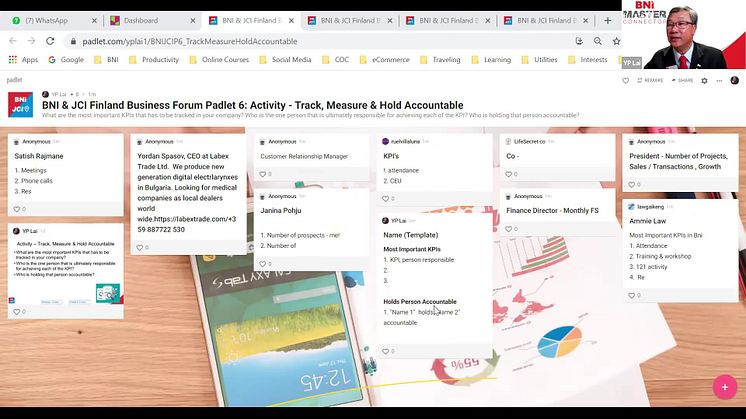Like the Ammie Law post
The height and width of the screenshot is (419, 746).
coord(631,295)
